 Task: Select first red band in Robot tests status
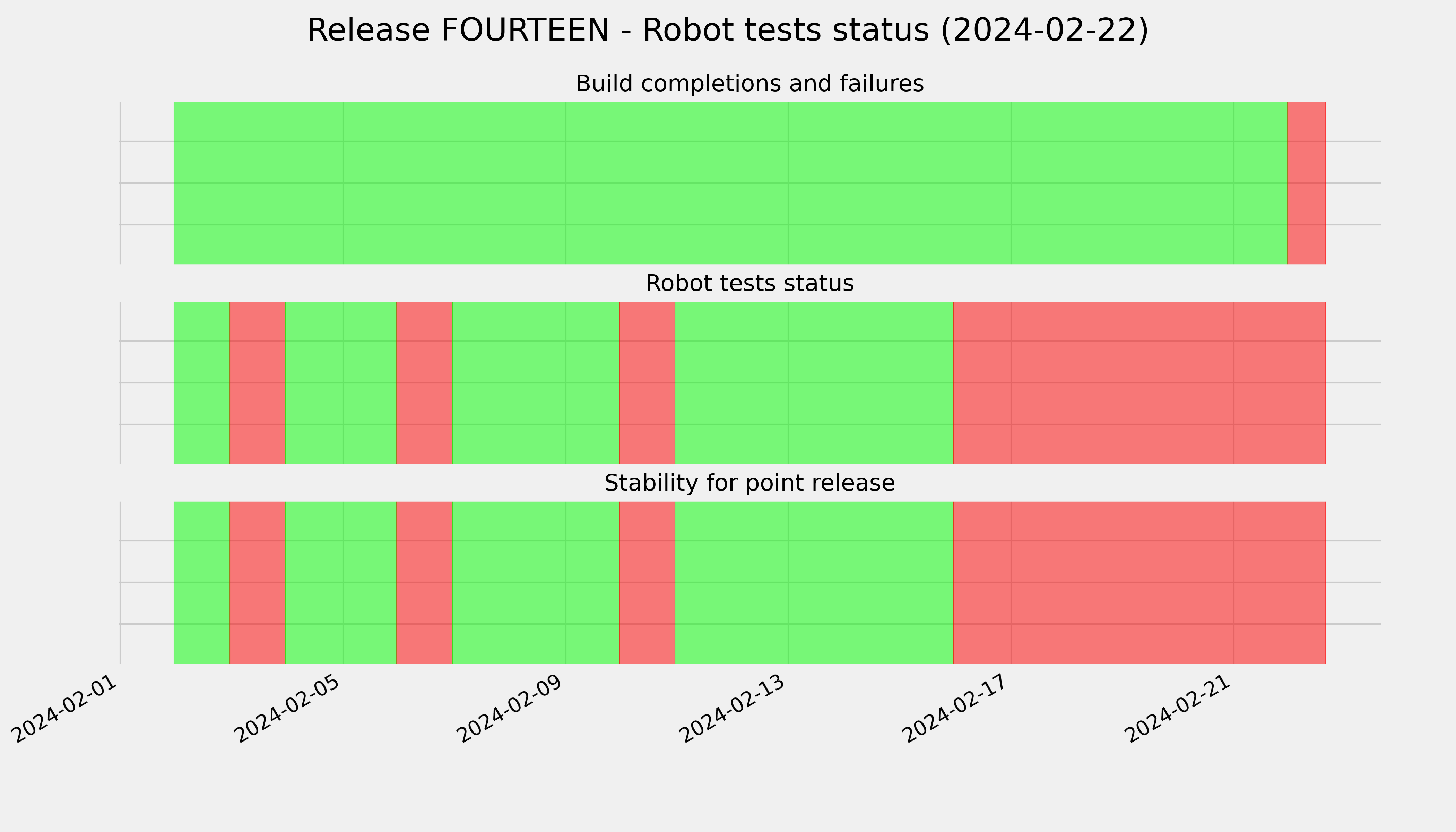click(257, 383)
